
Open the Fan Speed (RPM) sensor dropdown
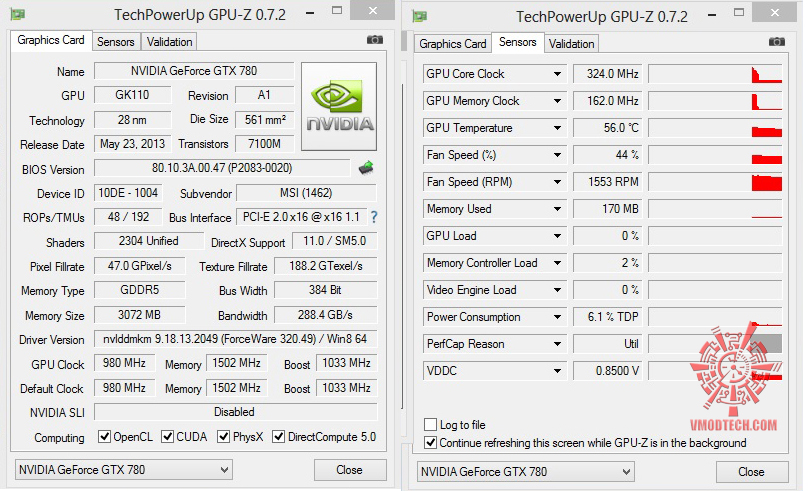click(x=557, y=182)
